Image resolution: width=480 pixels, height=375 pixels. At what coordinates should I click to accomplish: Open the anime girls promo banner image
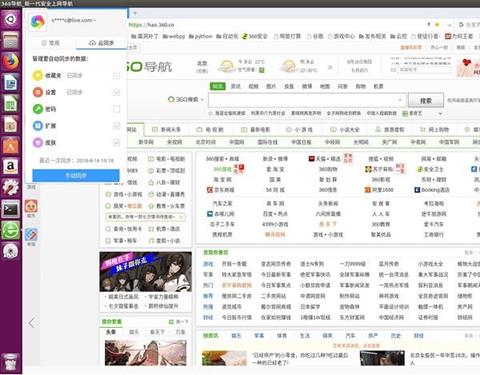tap(146, 272)
